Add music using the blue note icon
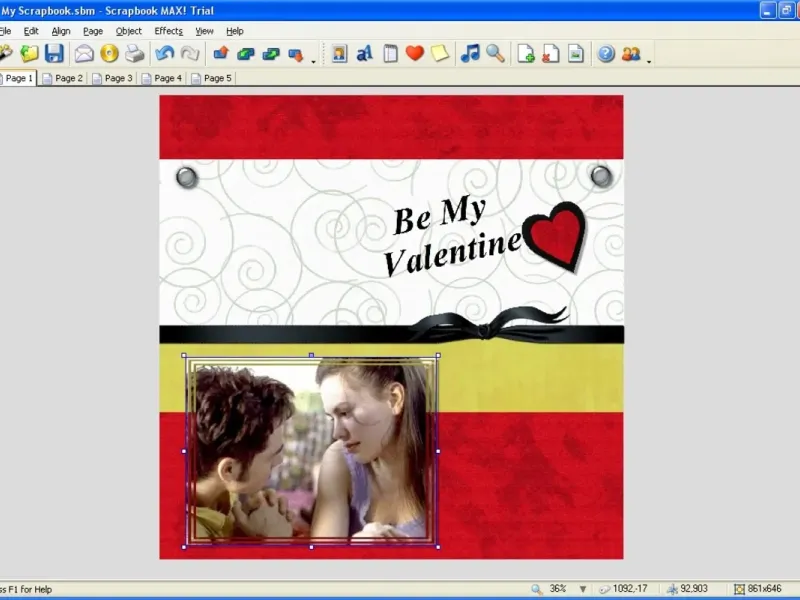 [x=470, y=53]
